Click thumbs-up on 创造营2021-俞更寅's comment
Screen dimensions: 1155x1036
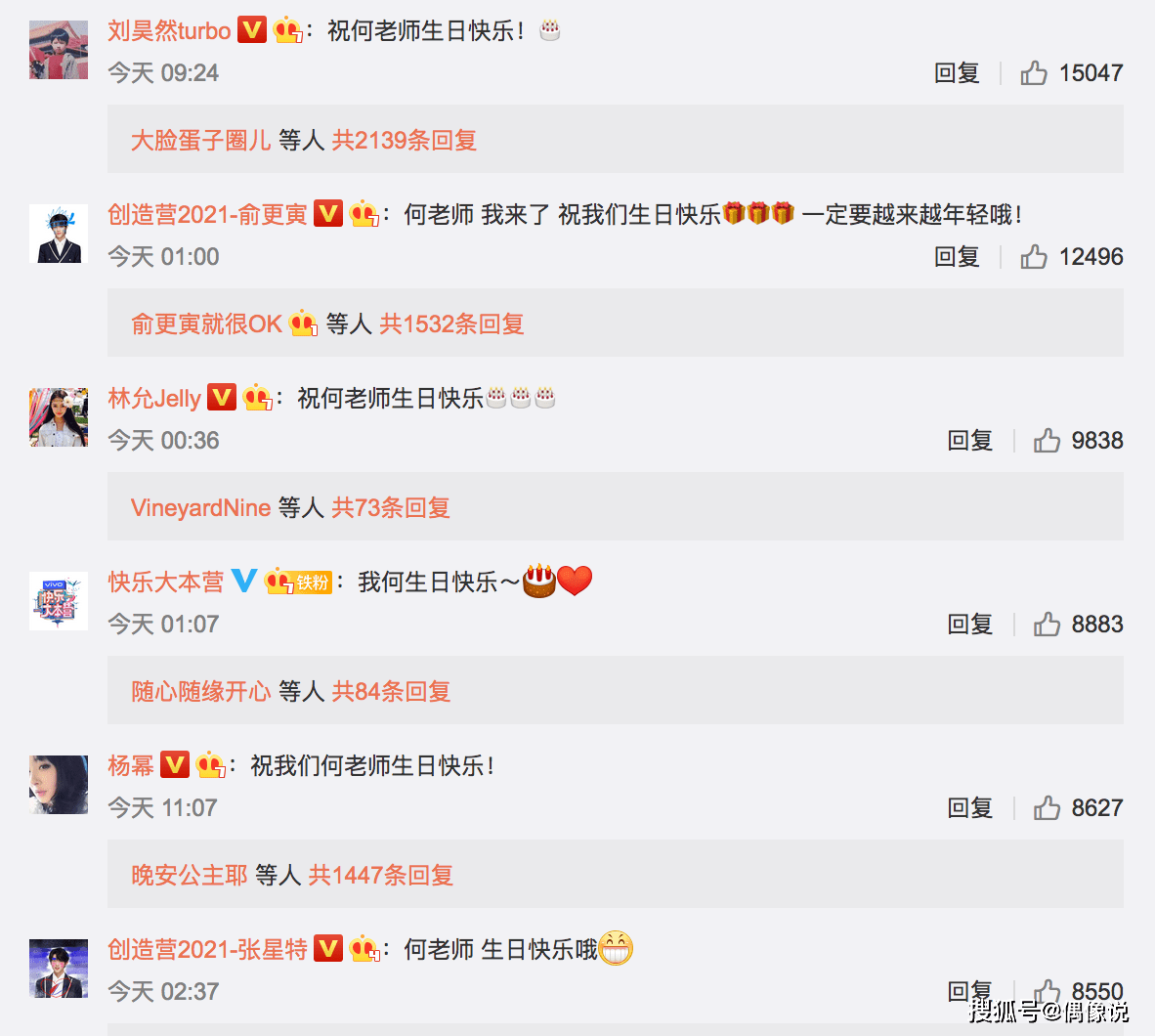(1034, 256)
